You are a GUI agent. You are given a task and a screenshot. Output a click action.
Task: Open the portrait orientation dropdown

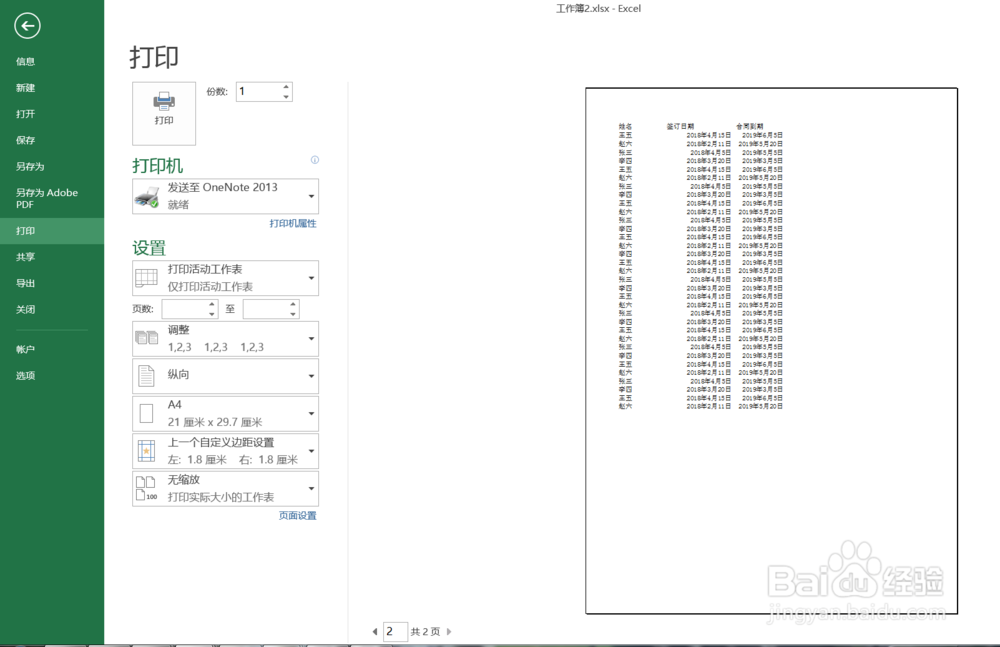pyautogui.click(x=225, y=376)
